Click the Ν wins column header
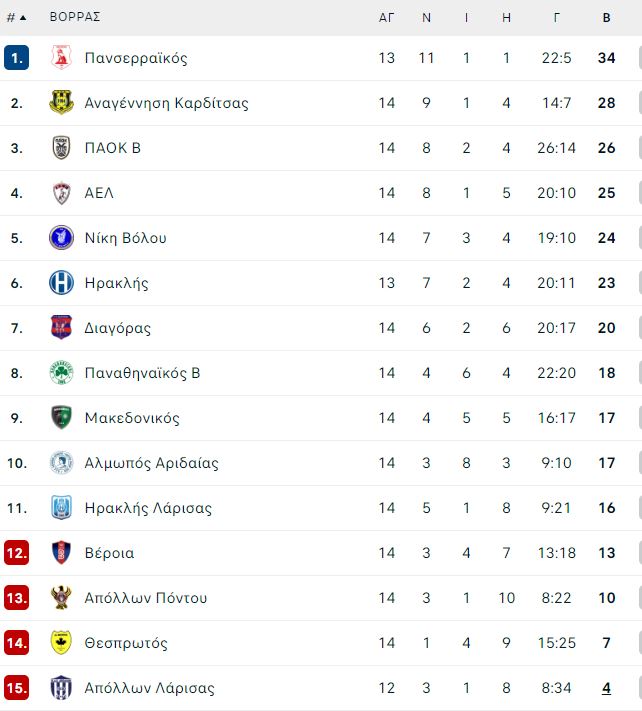 [426, 18]
